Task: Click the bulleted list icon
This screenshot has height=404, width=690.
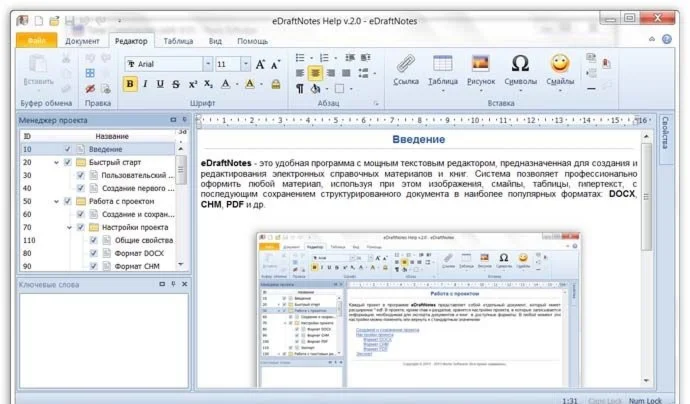Action: [300, 57]
